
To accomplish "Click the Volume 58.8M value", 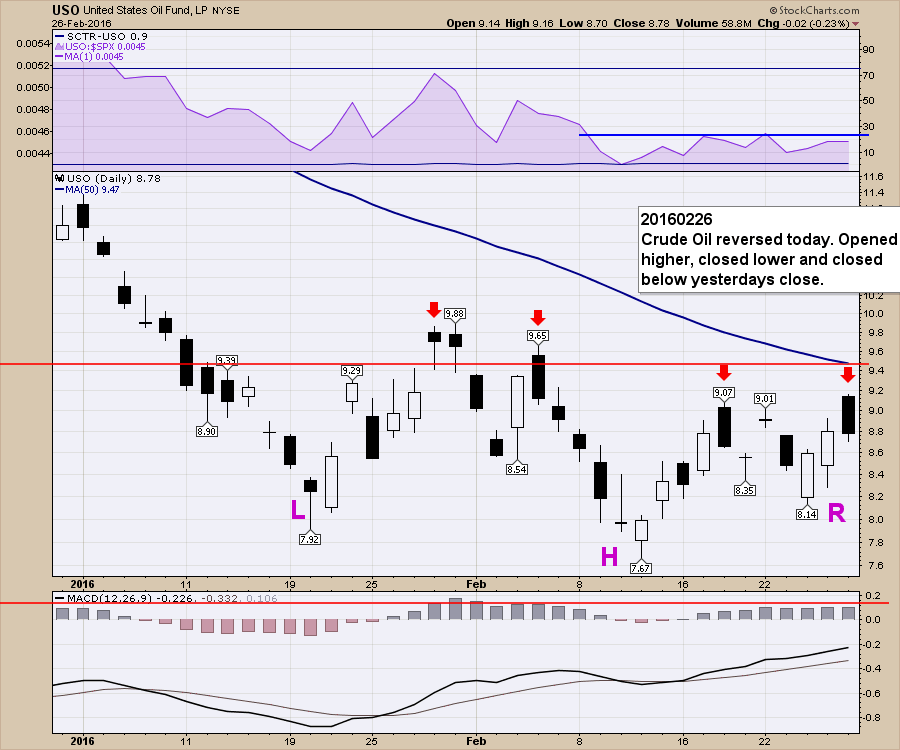I will point(713,24).
